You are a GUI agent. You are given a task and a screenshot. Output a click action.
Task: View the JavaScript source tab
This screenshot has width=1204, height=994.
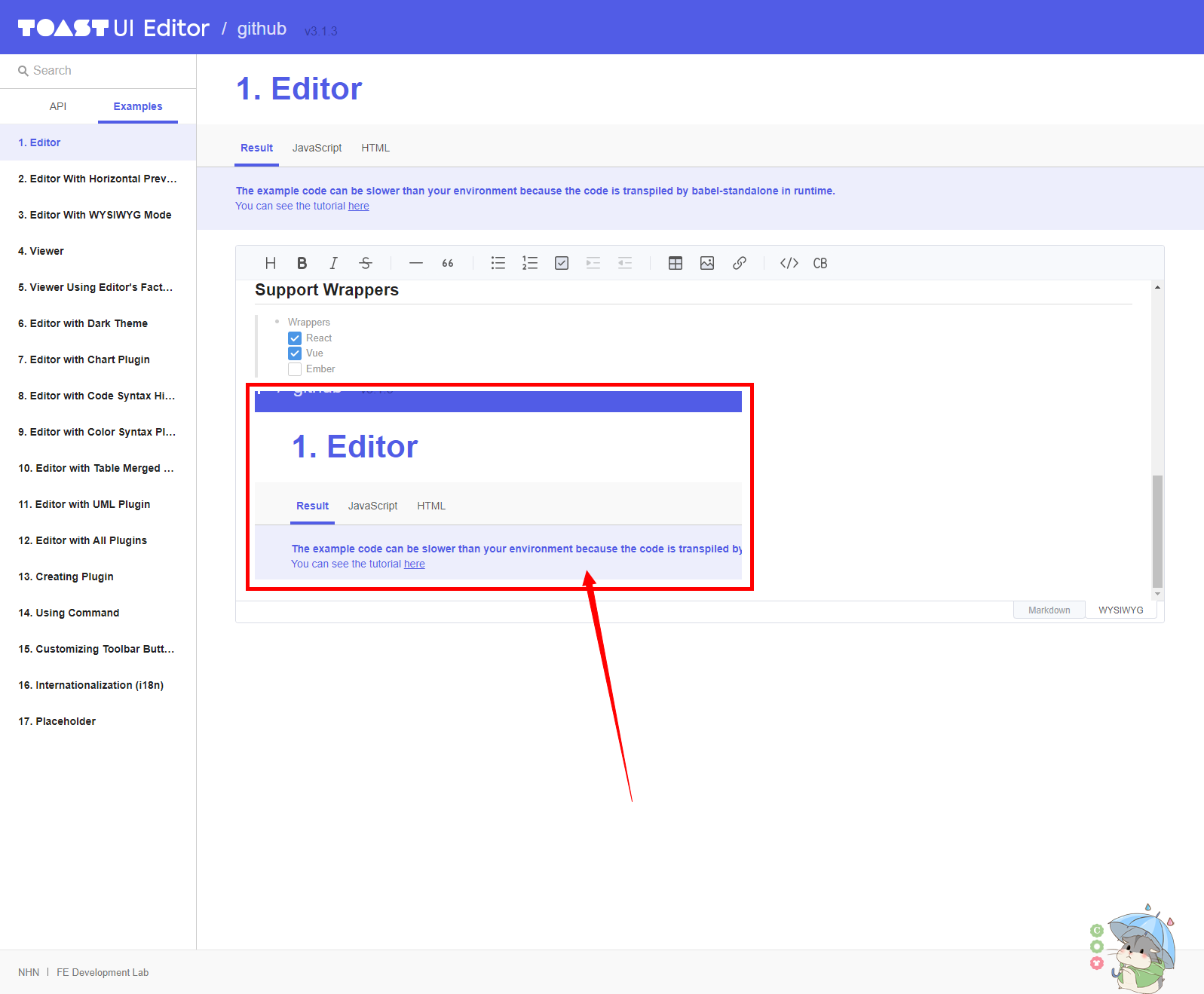pyautogui.click(x=317, y=148)
